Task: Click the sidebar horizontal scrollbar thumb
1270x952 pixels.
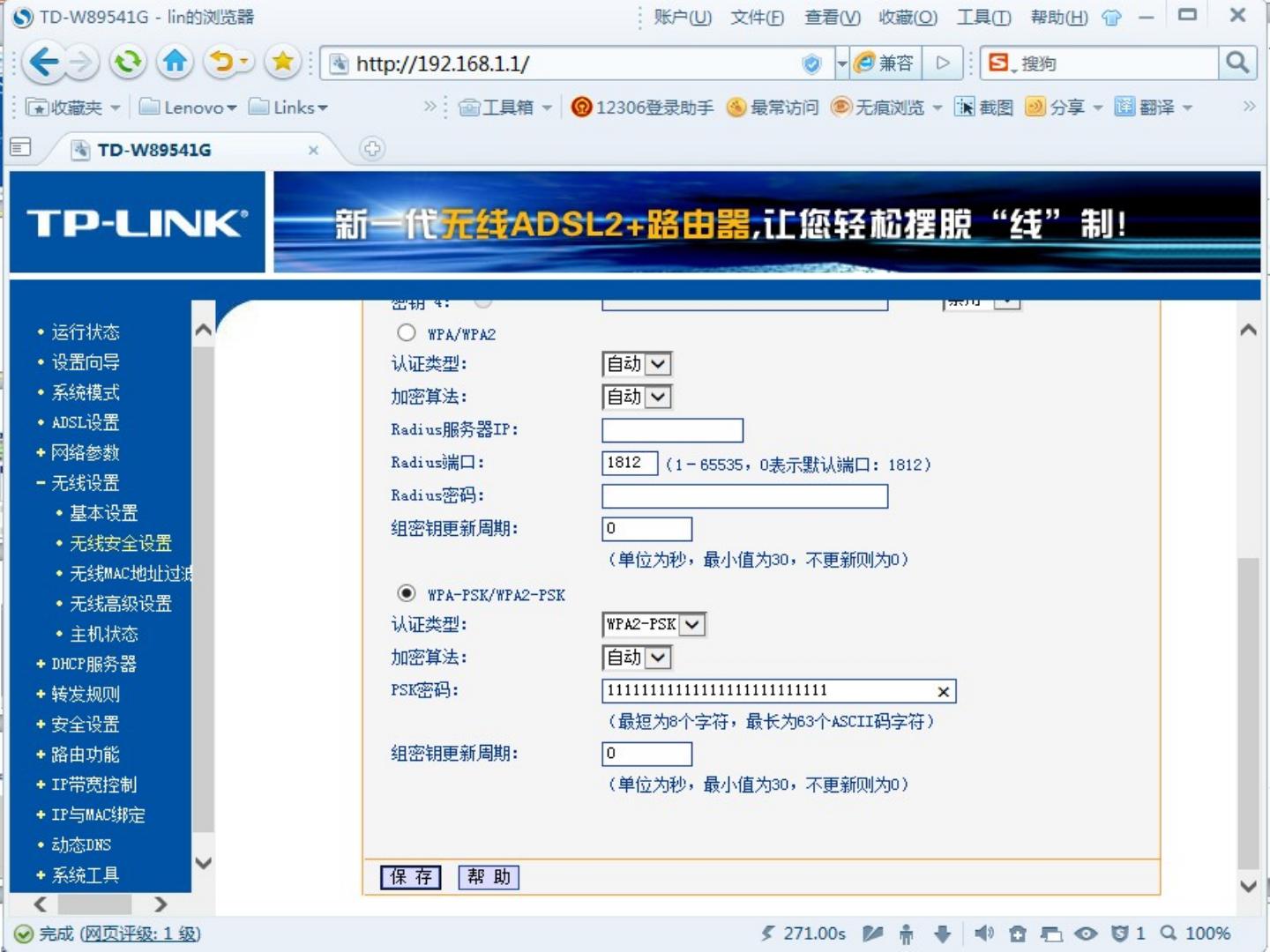Action: tap(94, 904)
